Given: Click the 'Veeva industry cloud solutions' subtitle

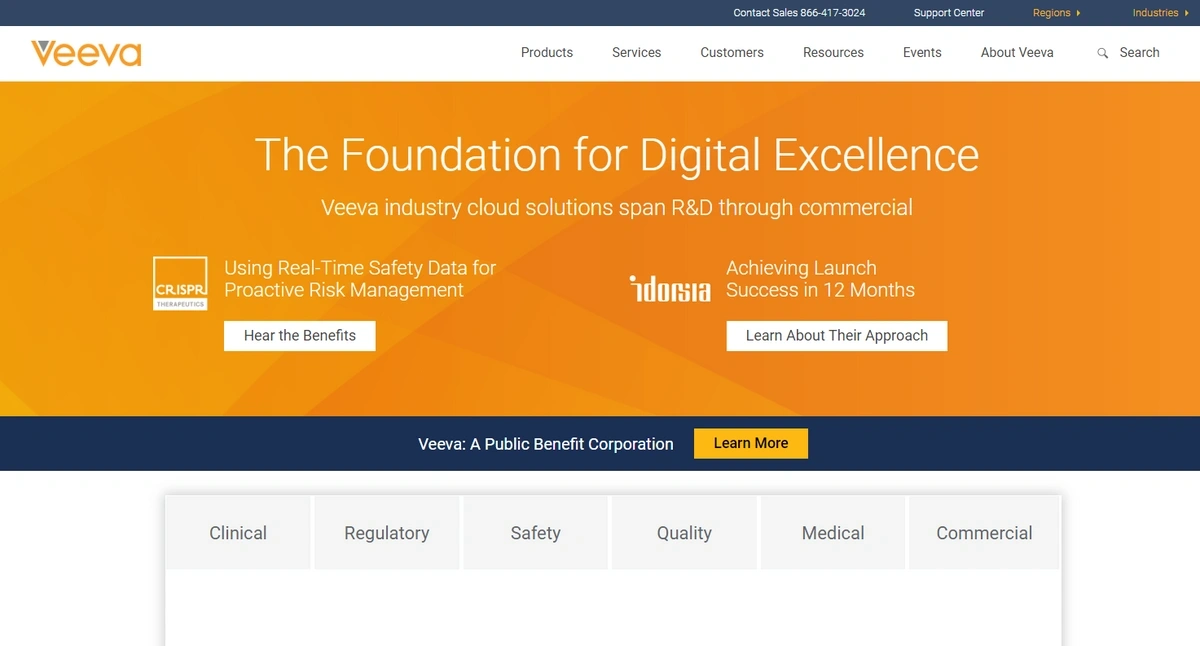Looking at the screenshot, I should coord(617,208).
